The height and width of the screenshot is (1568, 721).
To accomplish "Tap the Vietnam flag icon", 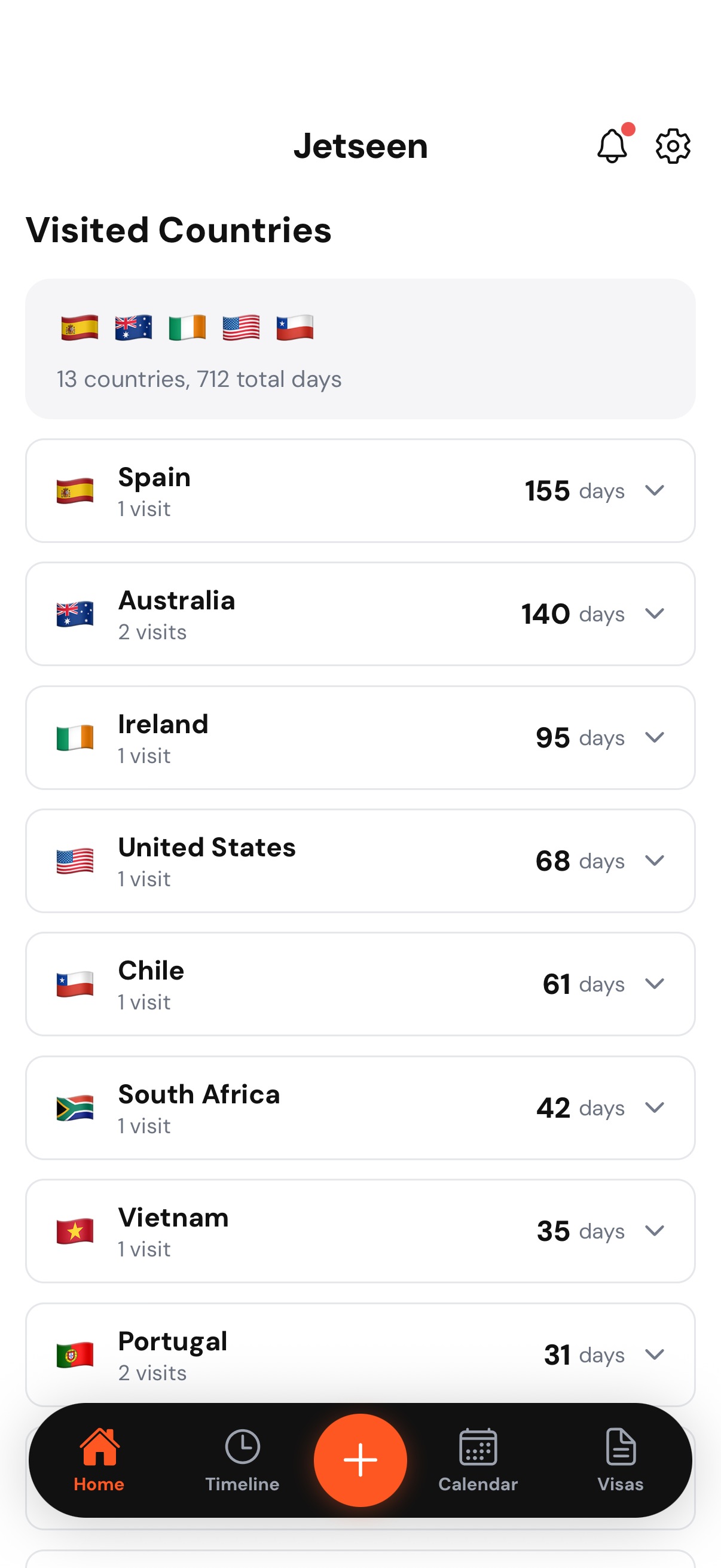I will [x=75, y=1231].
